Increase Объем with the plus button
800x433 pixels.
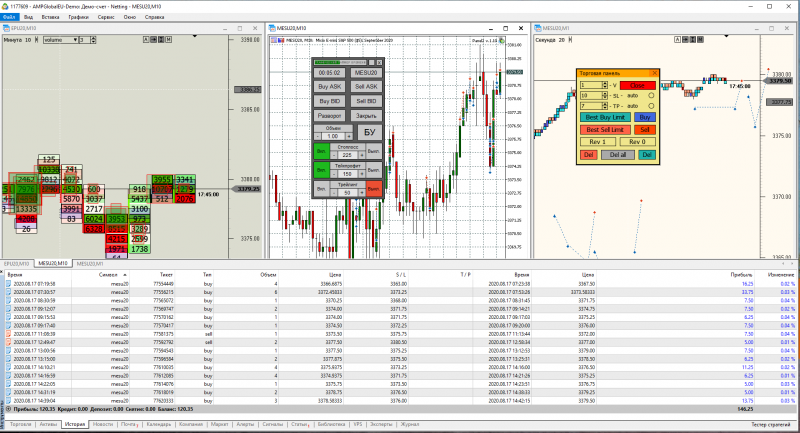(349, 136)
